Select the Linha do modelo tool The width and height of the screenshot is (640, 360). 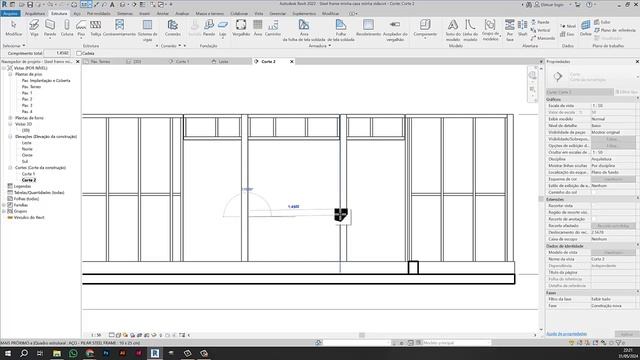click(470, 30)
